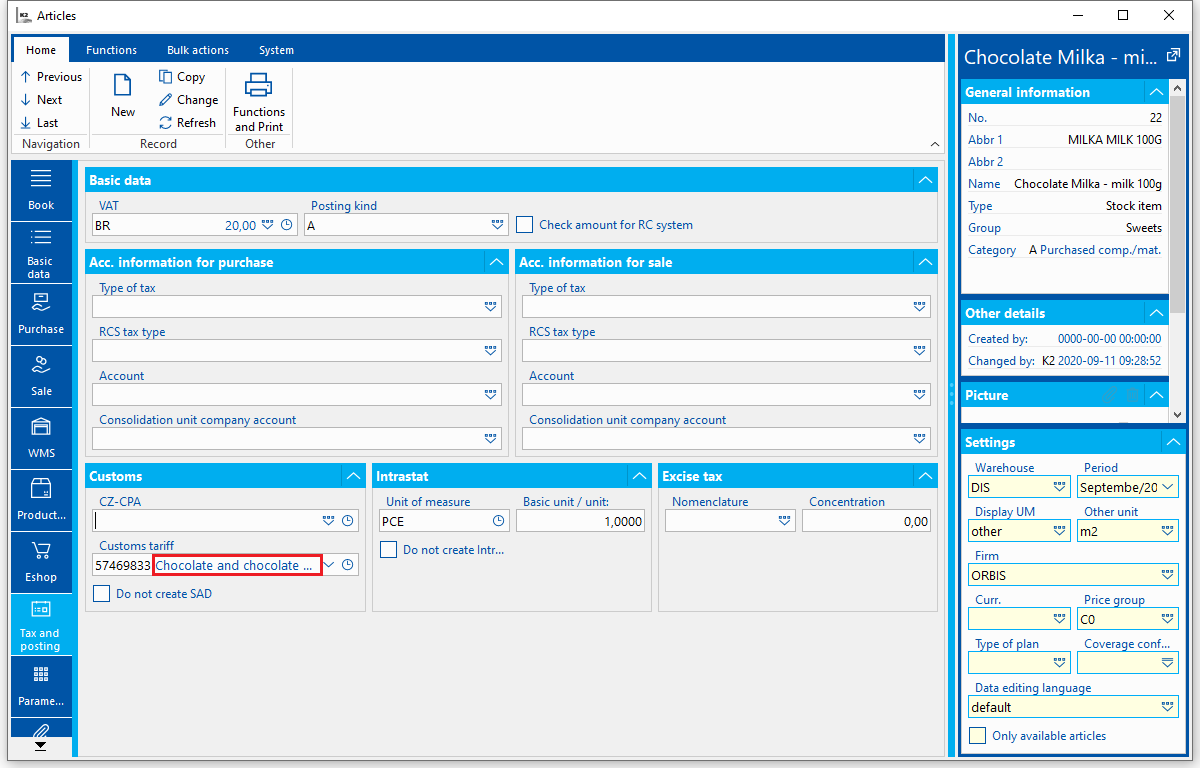1200x768 pixels.
Task: Go to Purchase sidebar section
Action: tap(41, 314)
